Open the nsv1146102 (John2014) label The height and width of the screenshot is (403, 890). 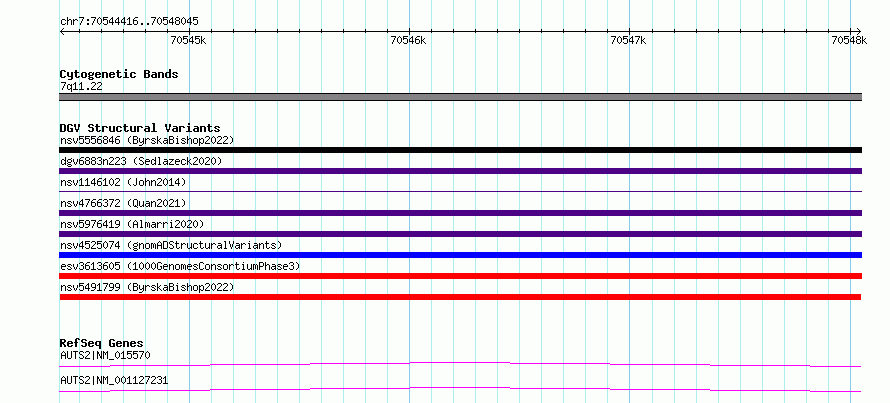123,182
